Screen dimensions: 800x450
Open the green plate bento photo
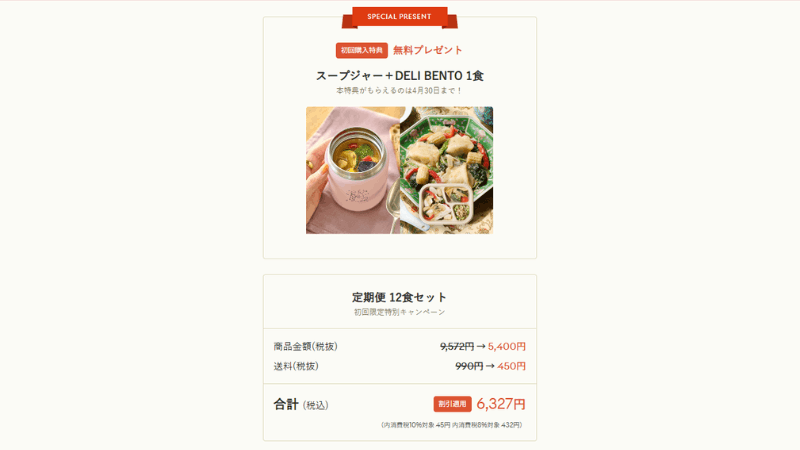(x=446, y=170)
